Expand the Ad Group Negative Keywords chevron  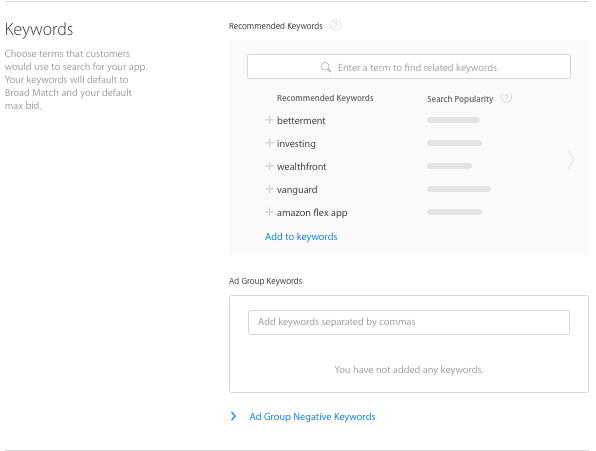pyautogui.click(x=233, y=416)
